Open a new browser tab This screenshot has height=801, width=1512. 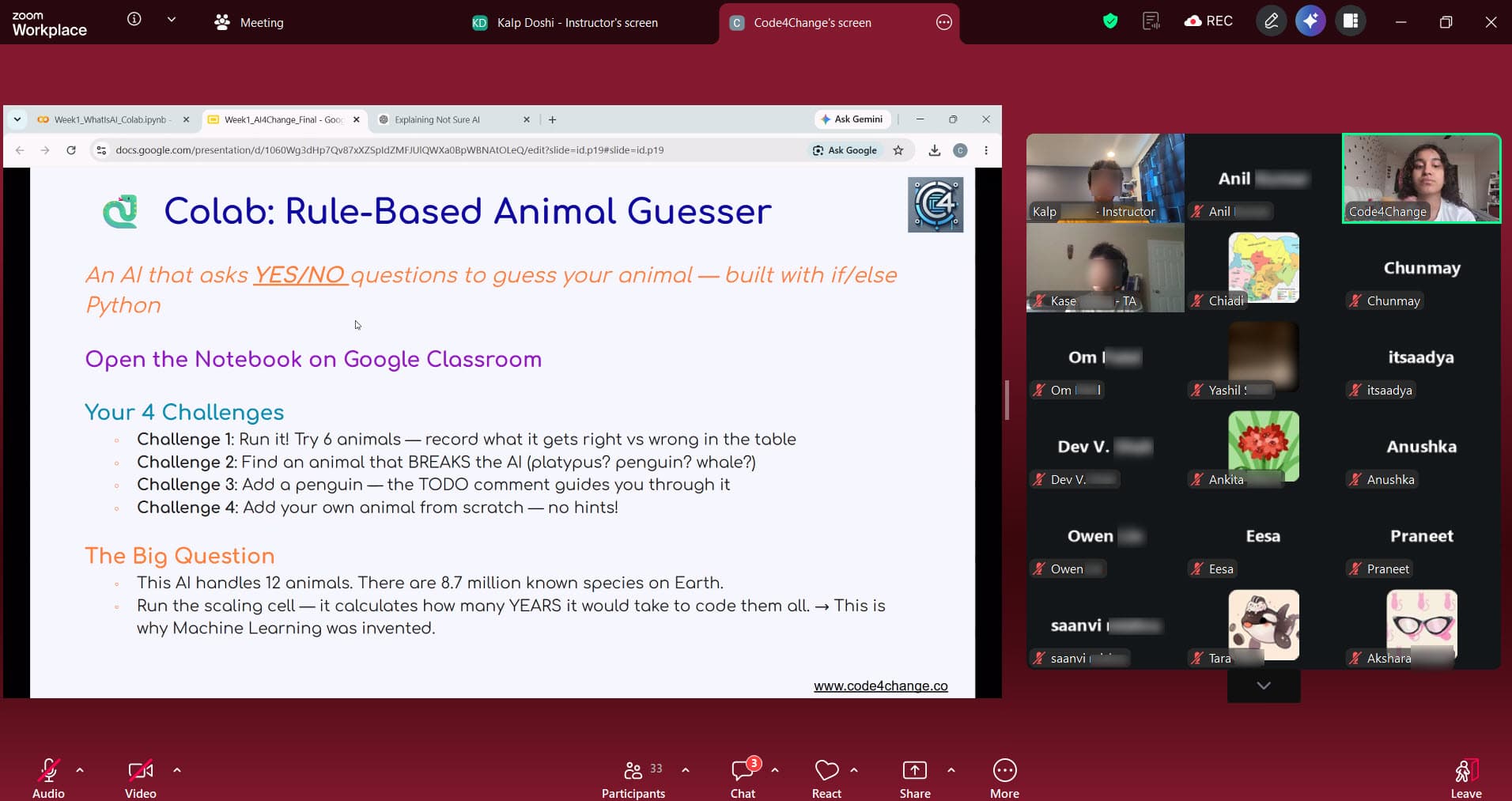[553, 119]
